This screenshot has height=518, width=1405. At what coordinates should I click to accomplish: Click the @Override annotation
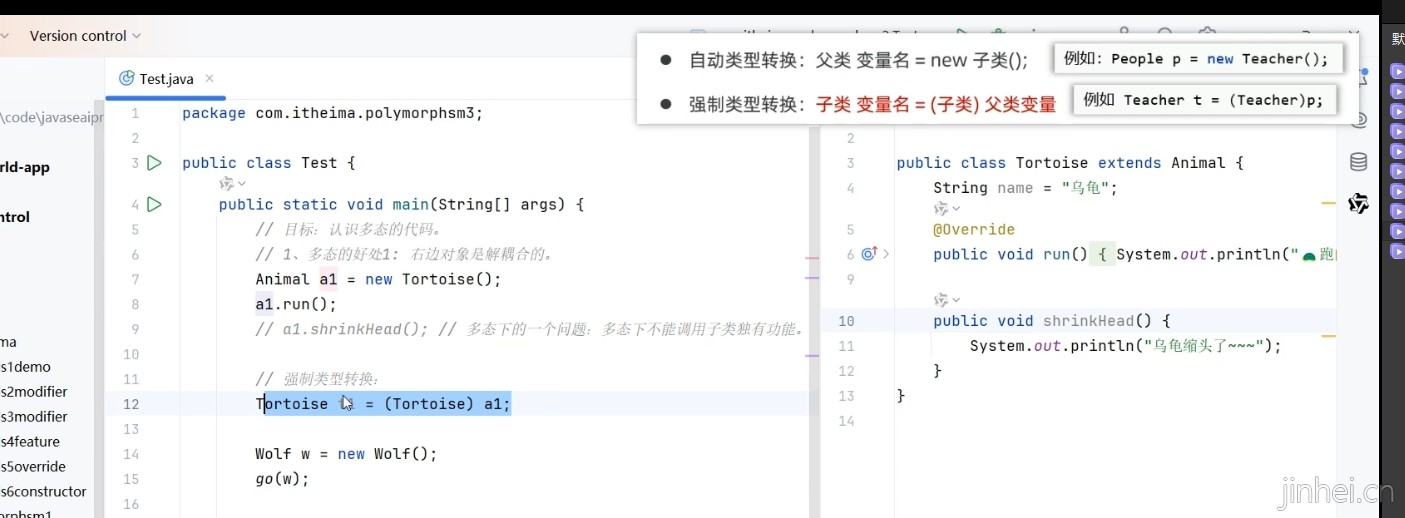[974, 229]
